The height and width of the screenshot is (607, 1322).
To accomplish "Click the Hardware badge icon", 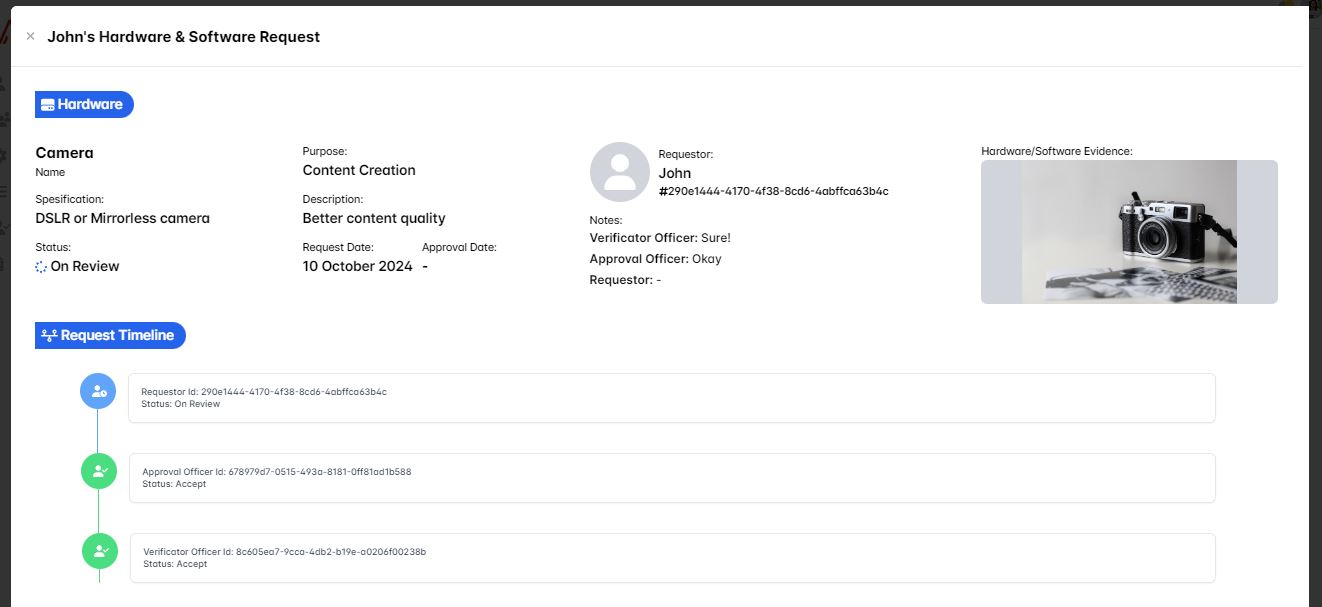I will point(47,105).
